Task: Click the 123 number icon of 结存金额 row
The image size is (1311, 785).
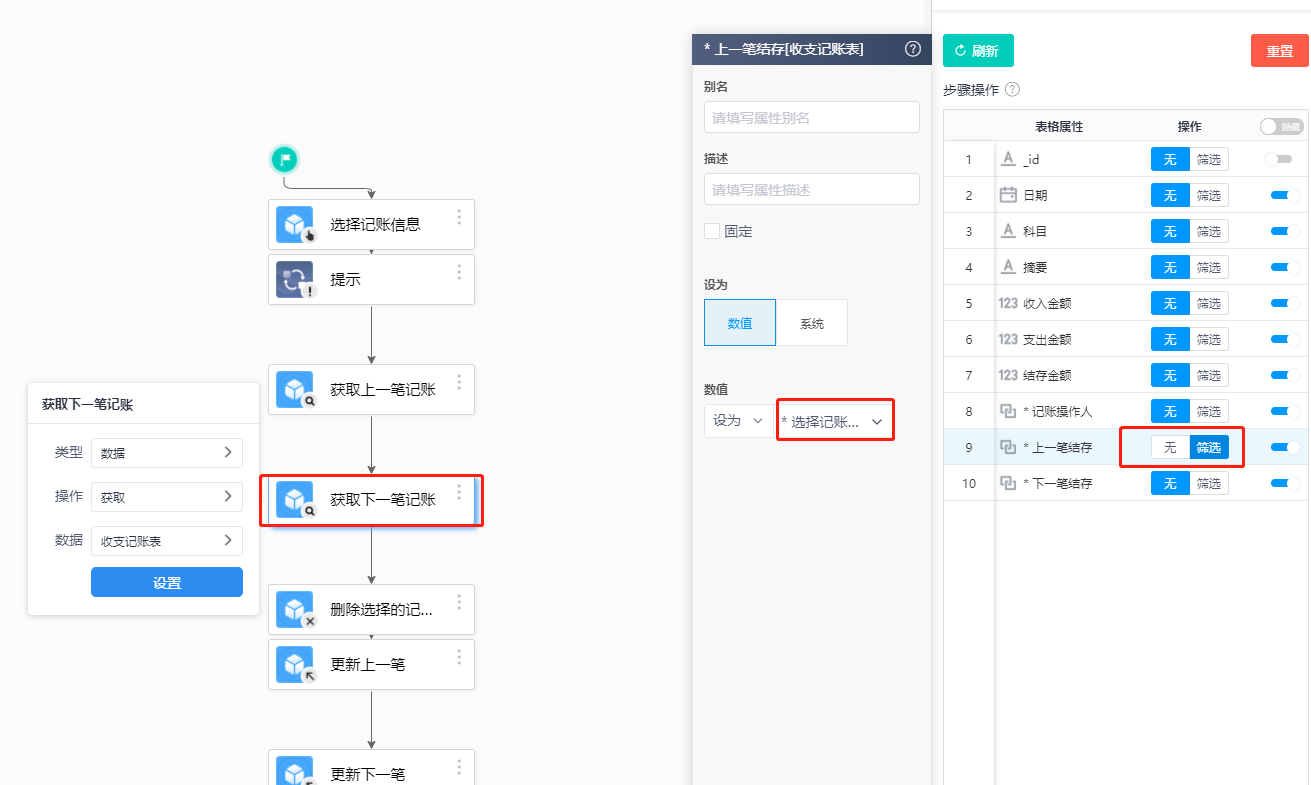Action: click(1008, 375)
